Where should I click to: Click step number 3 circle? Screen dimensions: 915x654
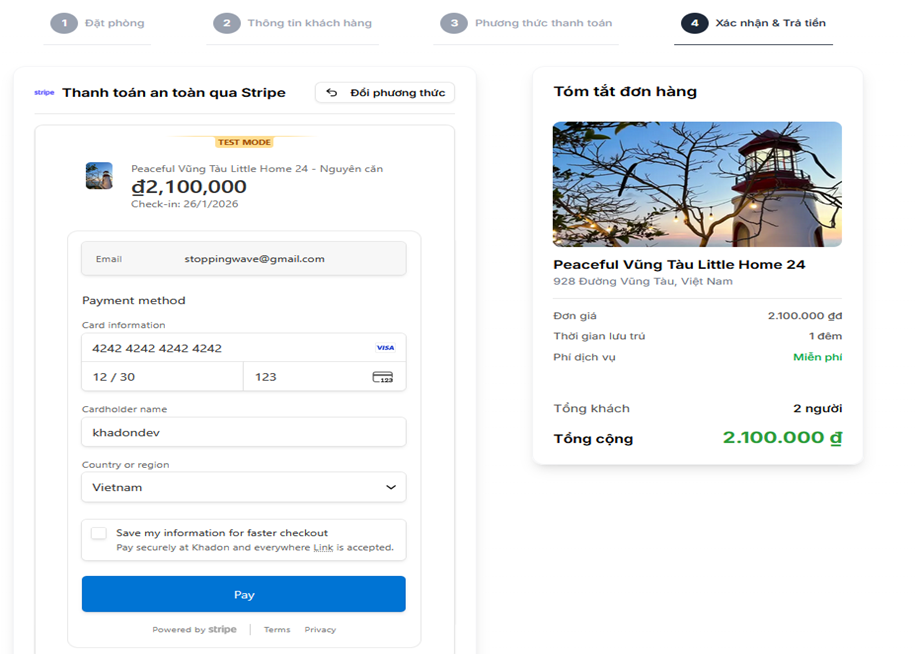(x=454, y=23)
